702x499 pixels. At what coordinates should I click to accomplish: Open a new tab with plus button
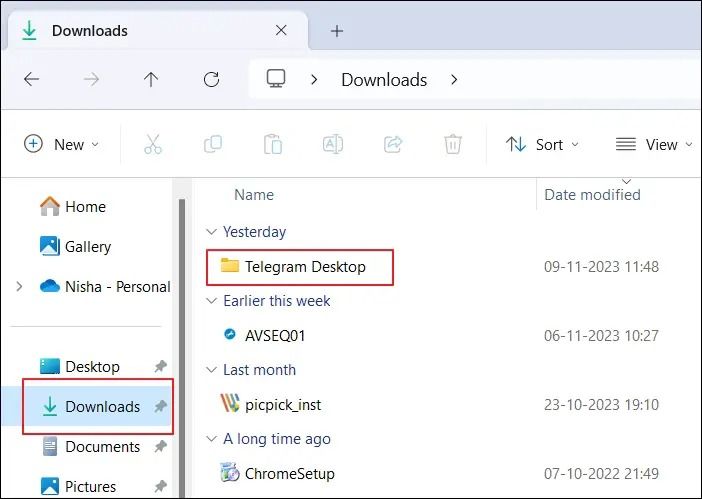coord(337,31)
